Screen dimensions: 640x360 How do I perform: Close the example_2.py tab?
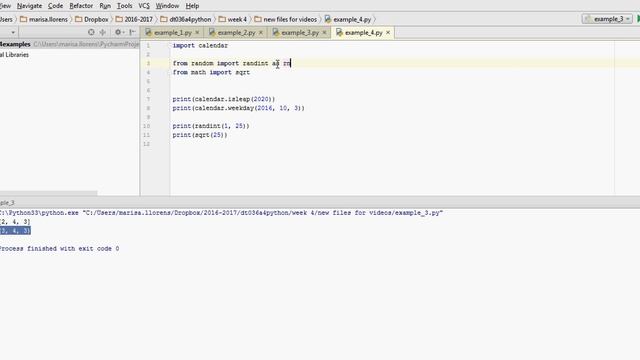(x=261, y=32)
